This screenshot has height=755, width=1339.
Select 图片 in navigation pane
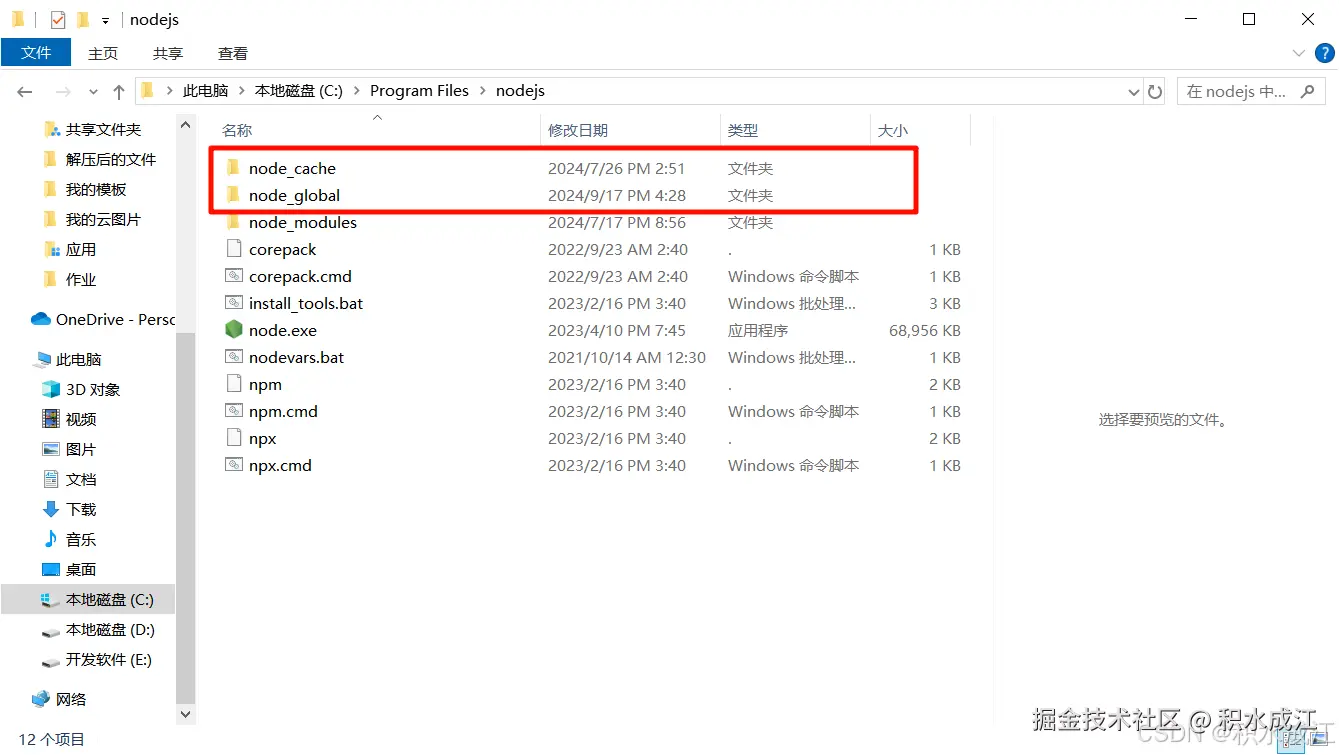(x=81, y=449)
